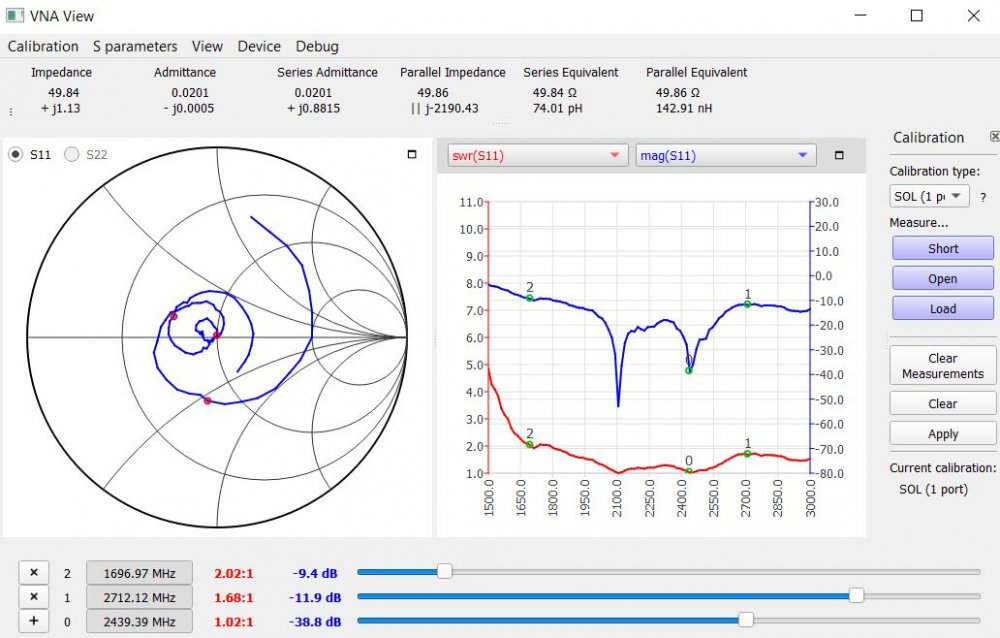1000x638 pixels.
Task: Remove marker 1 with its X button
Action: point(34,597)
